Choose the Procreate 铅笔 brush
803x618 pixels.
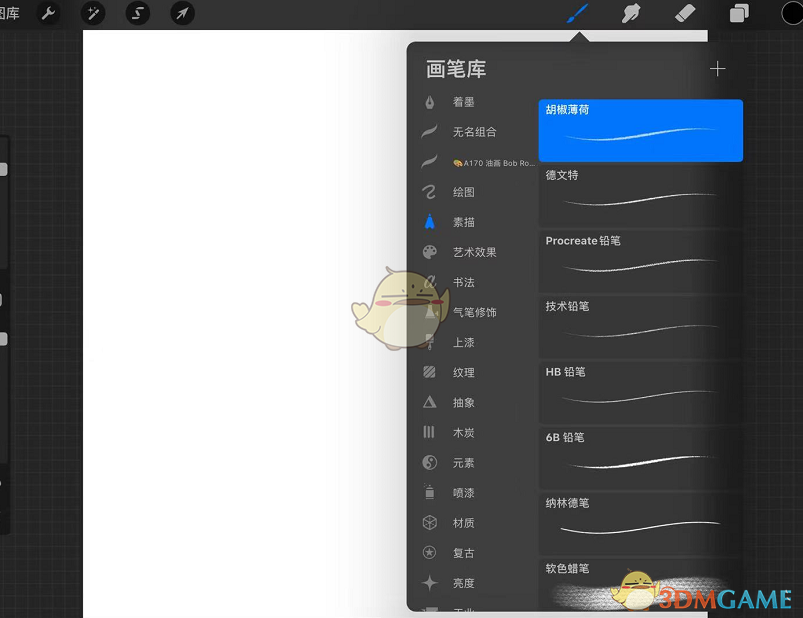(x=640, y=258)
